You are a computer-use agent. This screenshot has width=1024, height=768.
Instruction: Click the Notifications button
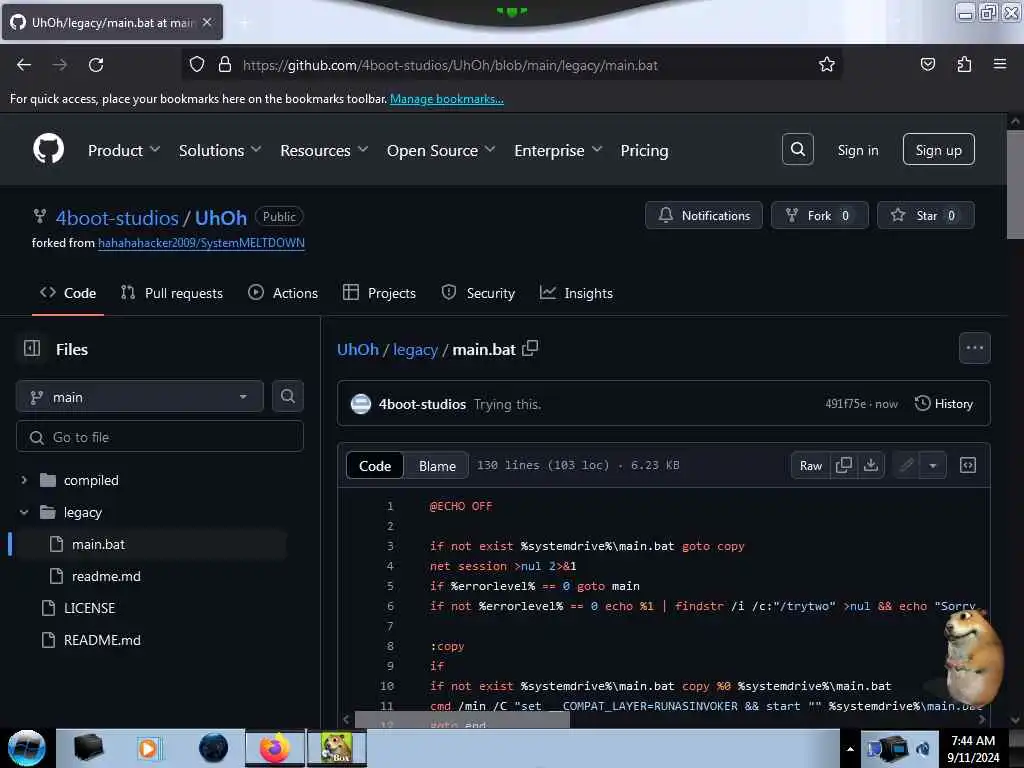pyautogui.click(x=703, y=216)
